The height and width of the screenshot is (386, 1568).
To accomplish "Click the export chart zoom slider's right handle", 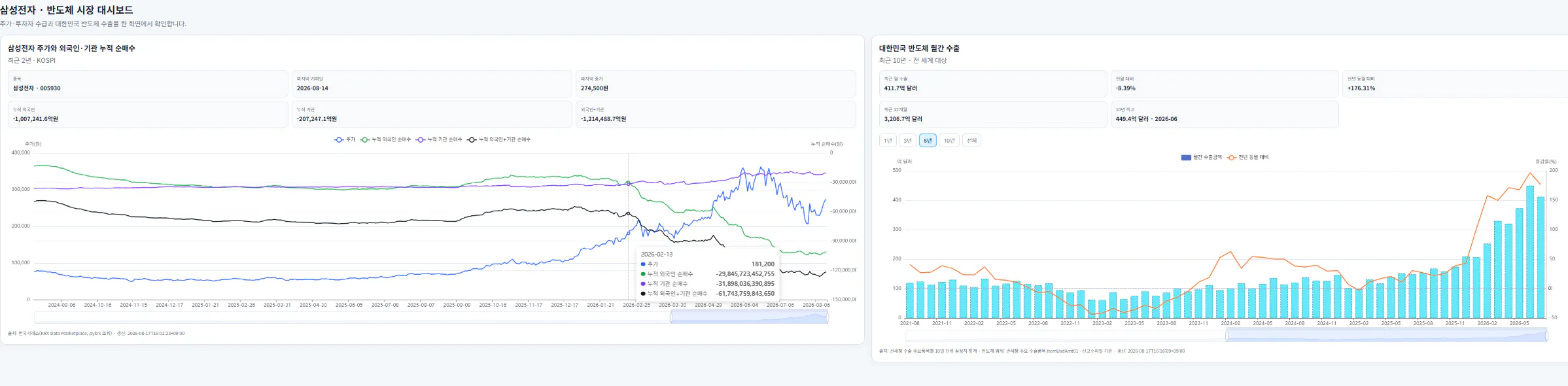I will click(1547, 336).
